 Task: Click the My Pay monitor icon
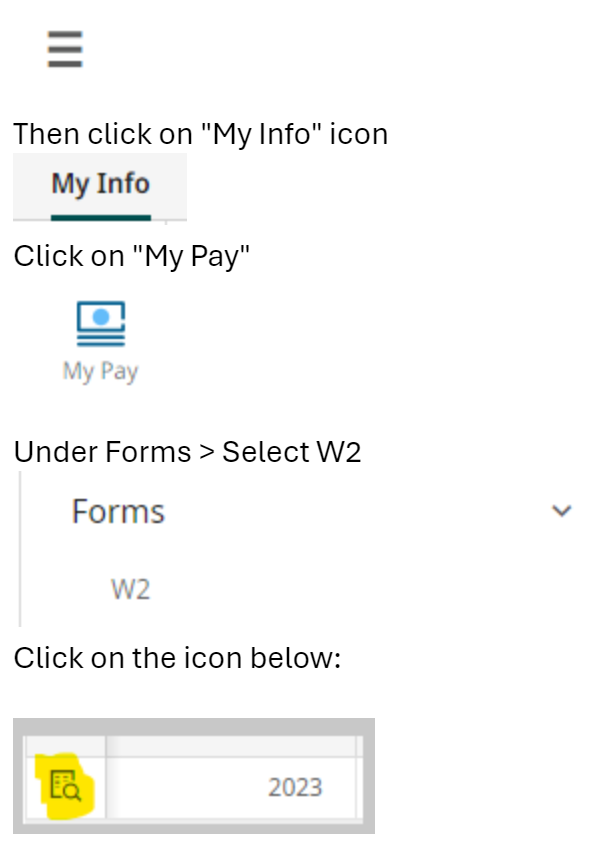pyautogui.click(x=101, y=322)
